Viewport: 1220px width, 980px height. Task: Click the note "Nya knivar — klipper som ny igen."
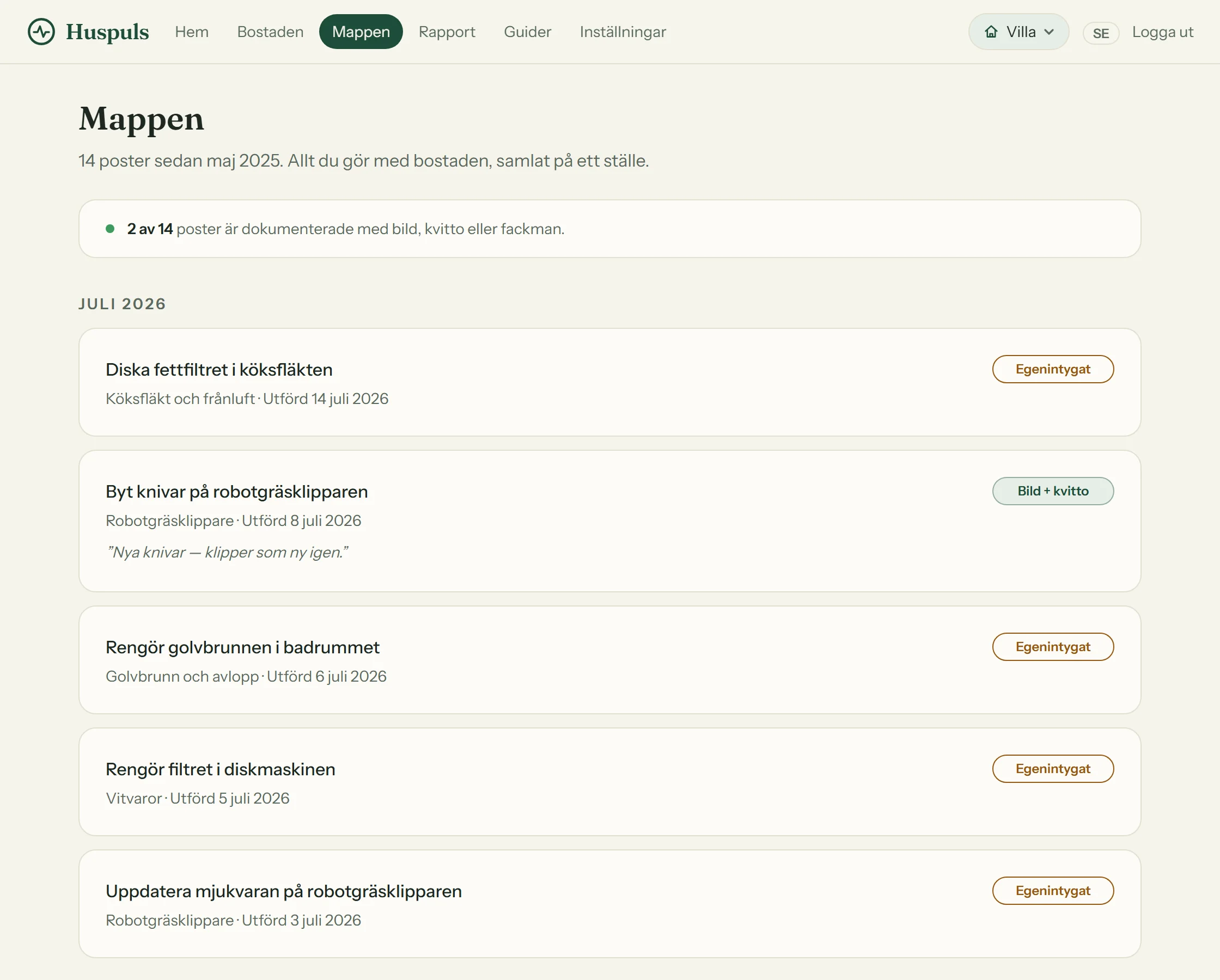(x=227, y=552)
